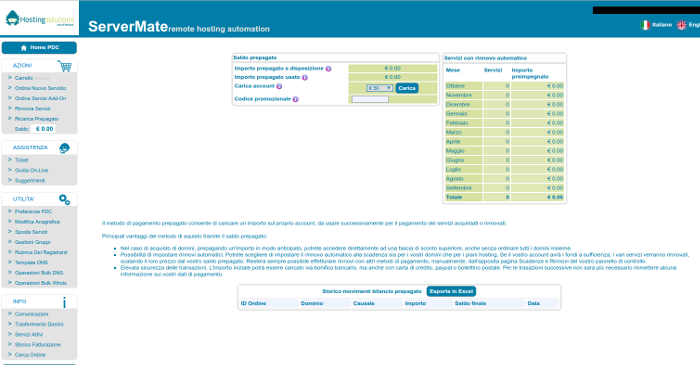
Task: Open info icon beside Importo prepagato a disposizione
Action: 328,69
